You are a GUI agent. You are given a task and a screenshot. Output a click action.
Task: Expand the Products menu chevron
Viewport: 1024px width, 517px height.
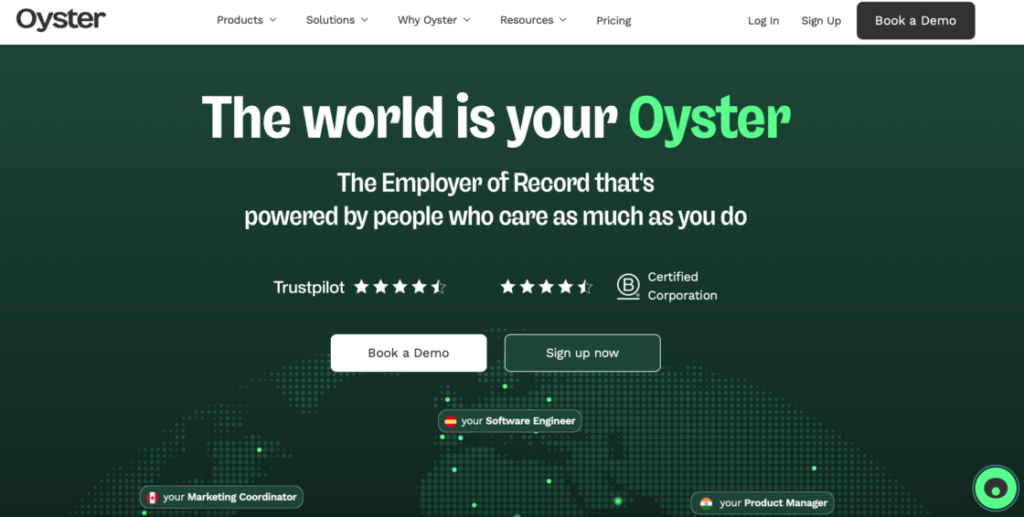pos(273,20)
